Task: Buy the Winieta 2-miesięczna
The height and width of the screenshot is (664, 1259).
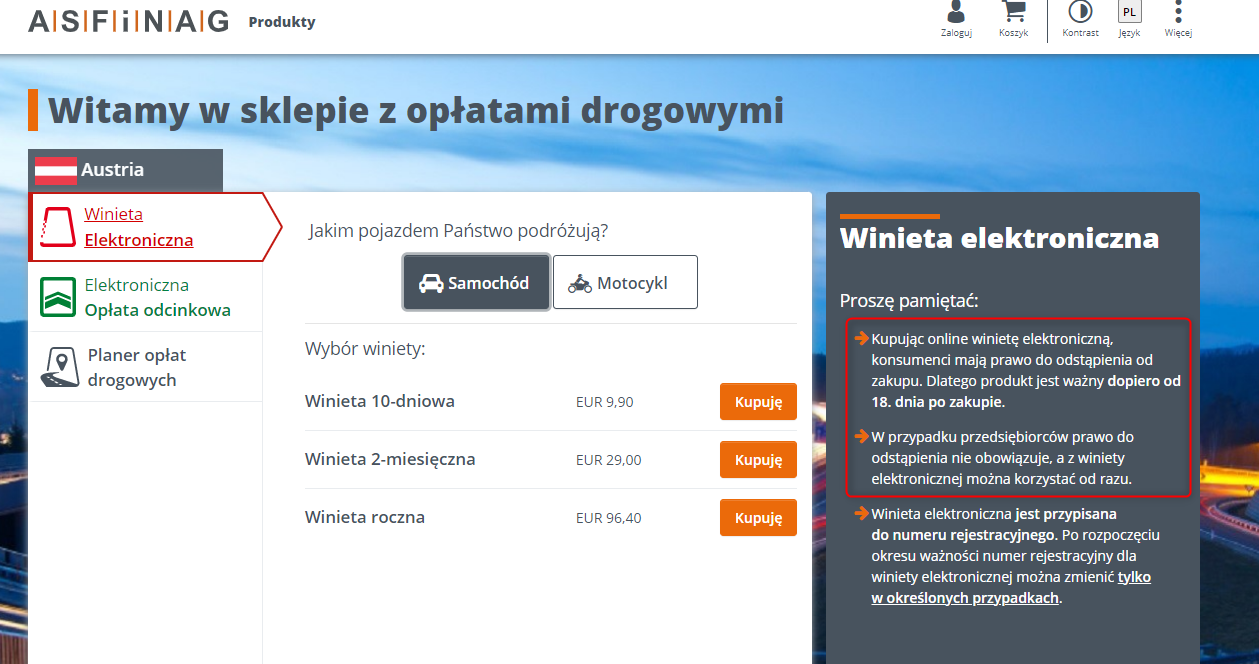Action: pos(758,460)
